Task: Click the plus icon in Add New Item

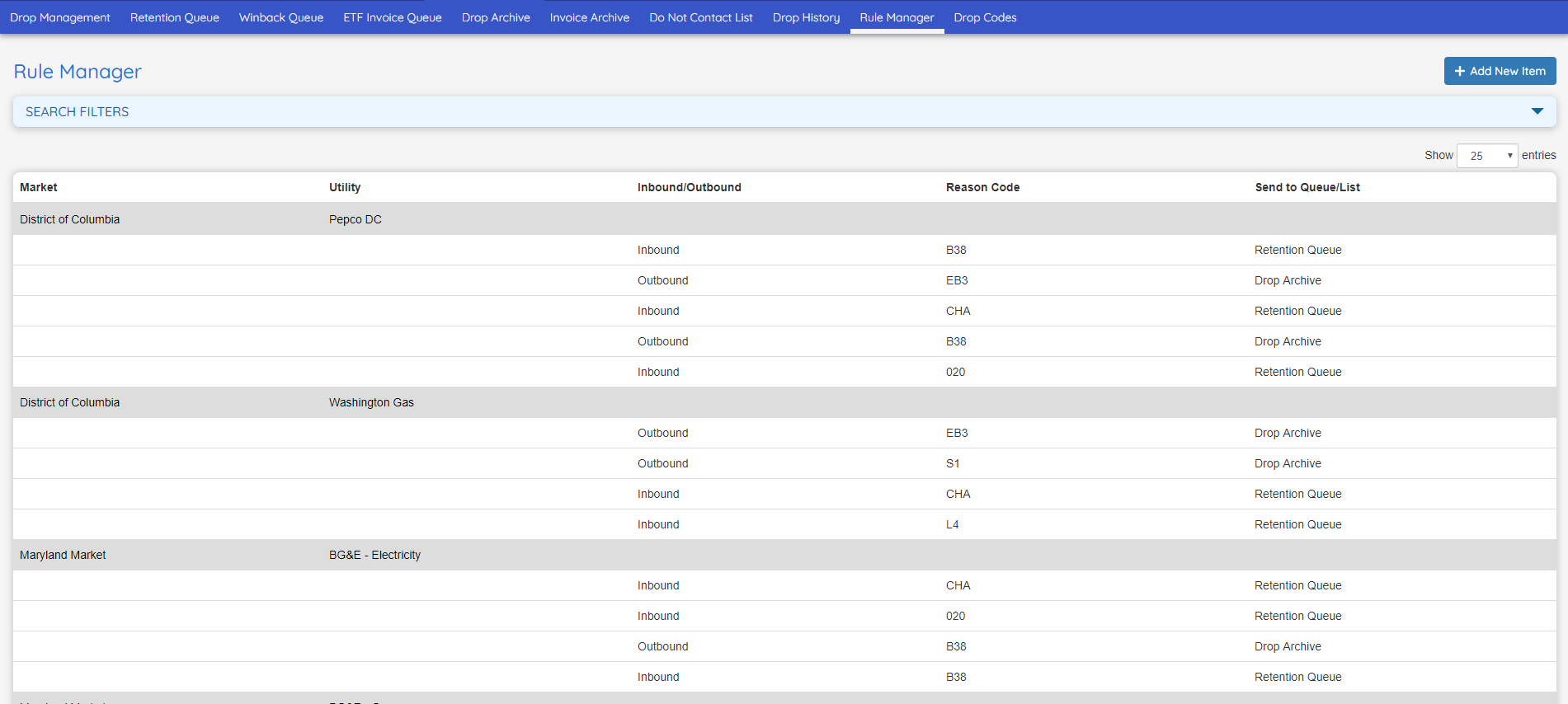Action: 1460,71
